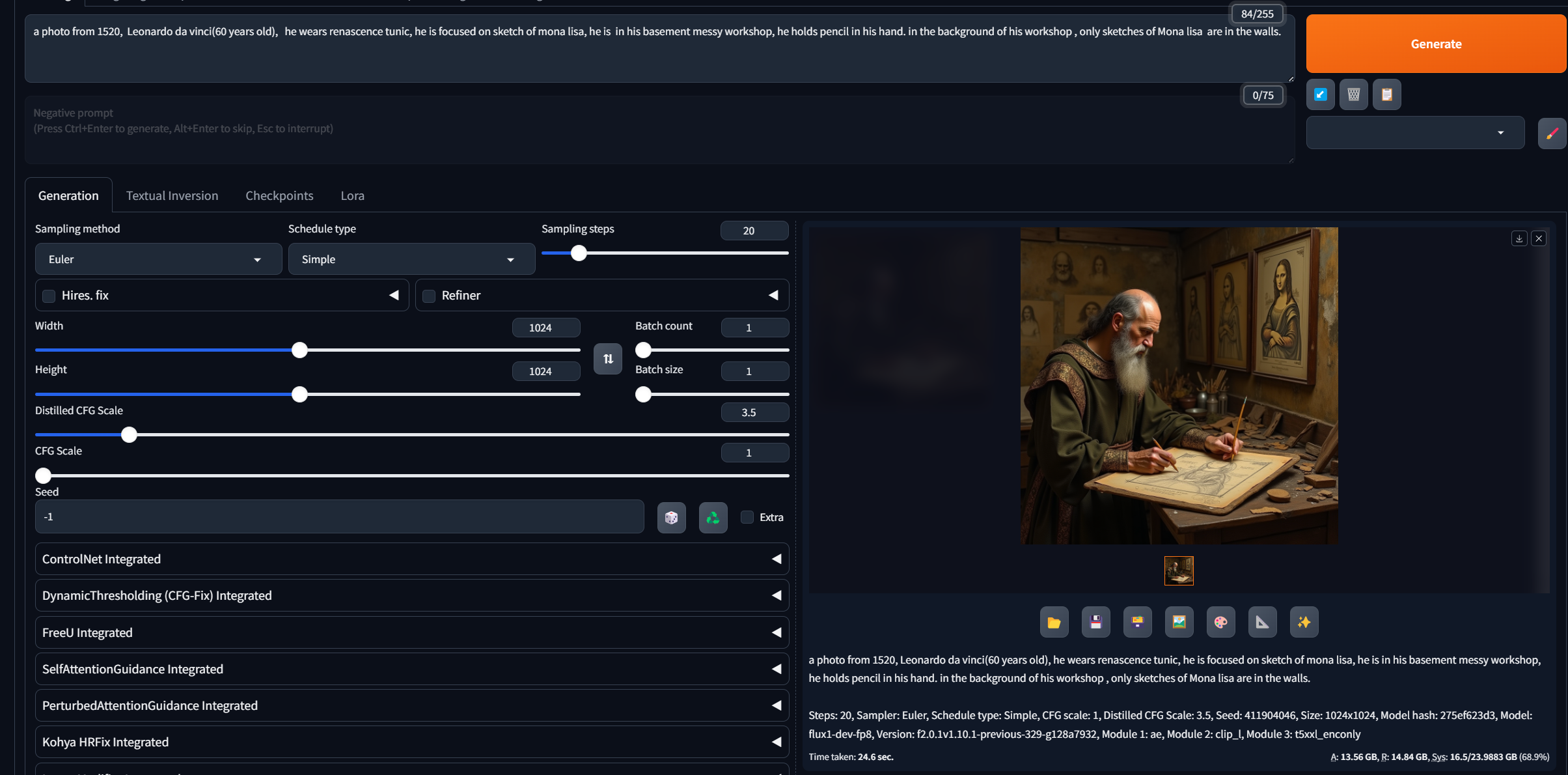This screenshot has height=775, width=1568.
Task: Click the Sampling steps slider handle
Action: [x=579, y=253]
